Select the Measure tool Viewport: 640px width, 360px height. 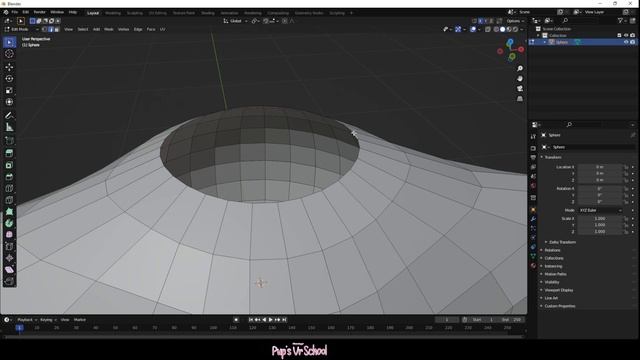(9, 128)
